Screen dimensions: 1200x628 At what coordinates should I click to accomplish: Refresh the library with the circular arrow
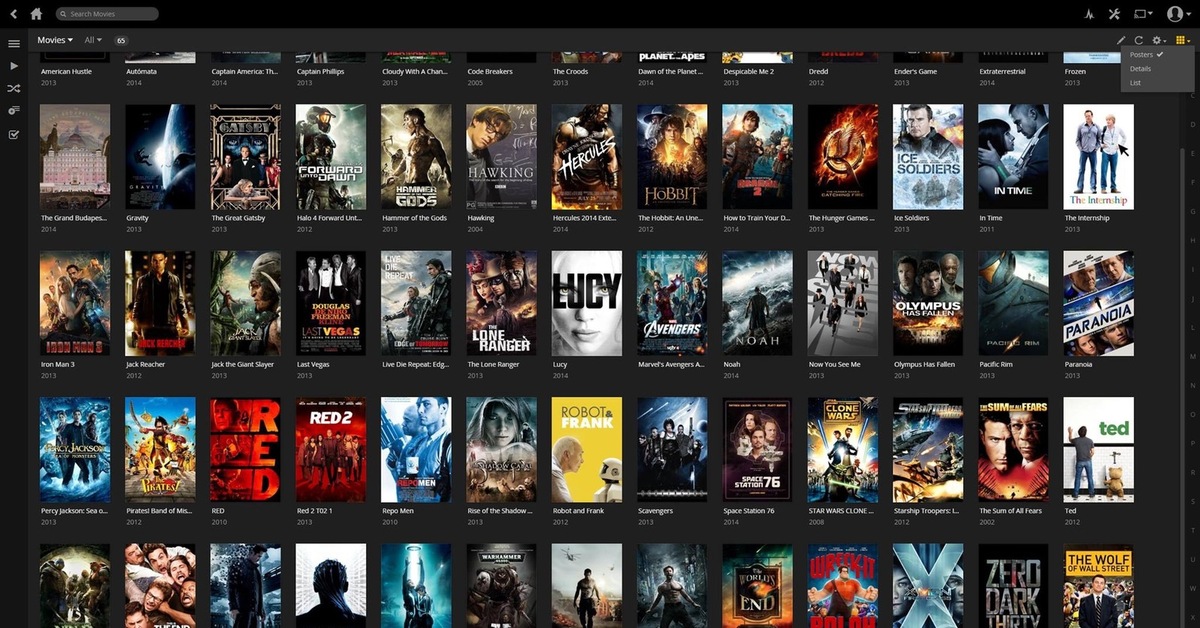click(1138, 40)
